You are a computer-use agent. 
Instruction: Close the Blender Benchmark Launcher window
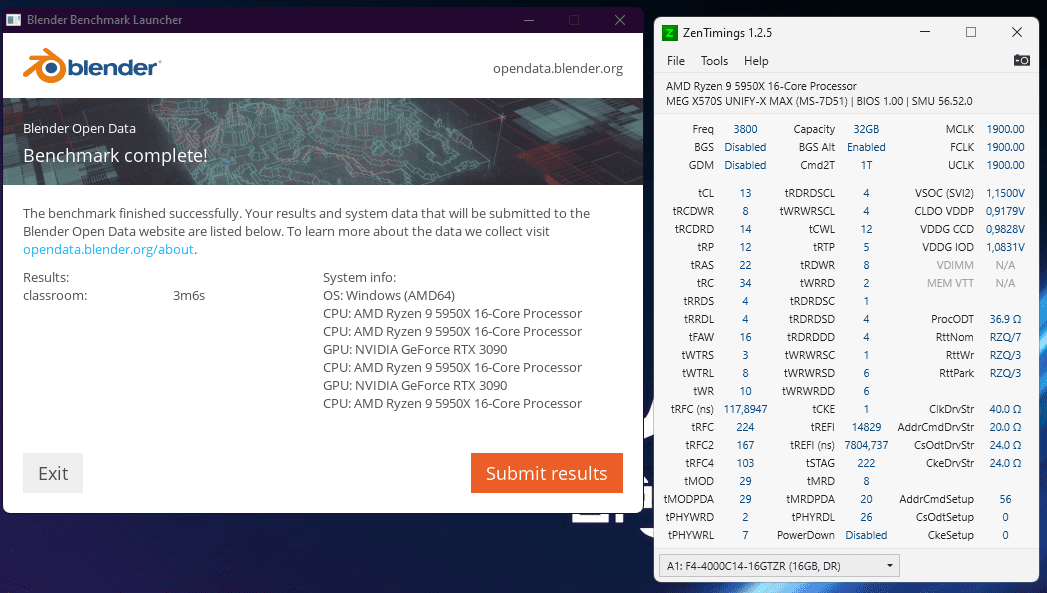click(x=620, y=20)
